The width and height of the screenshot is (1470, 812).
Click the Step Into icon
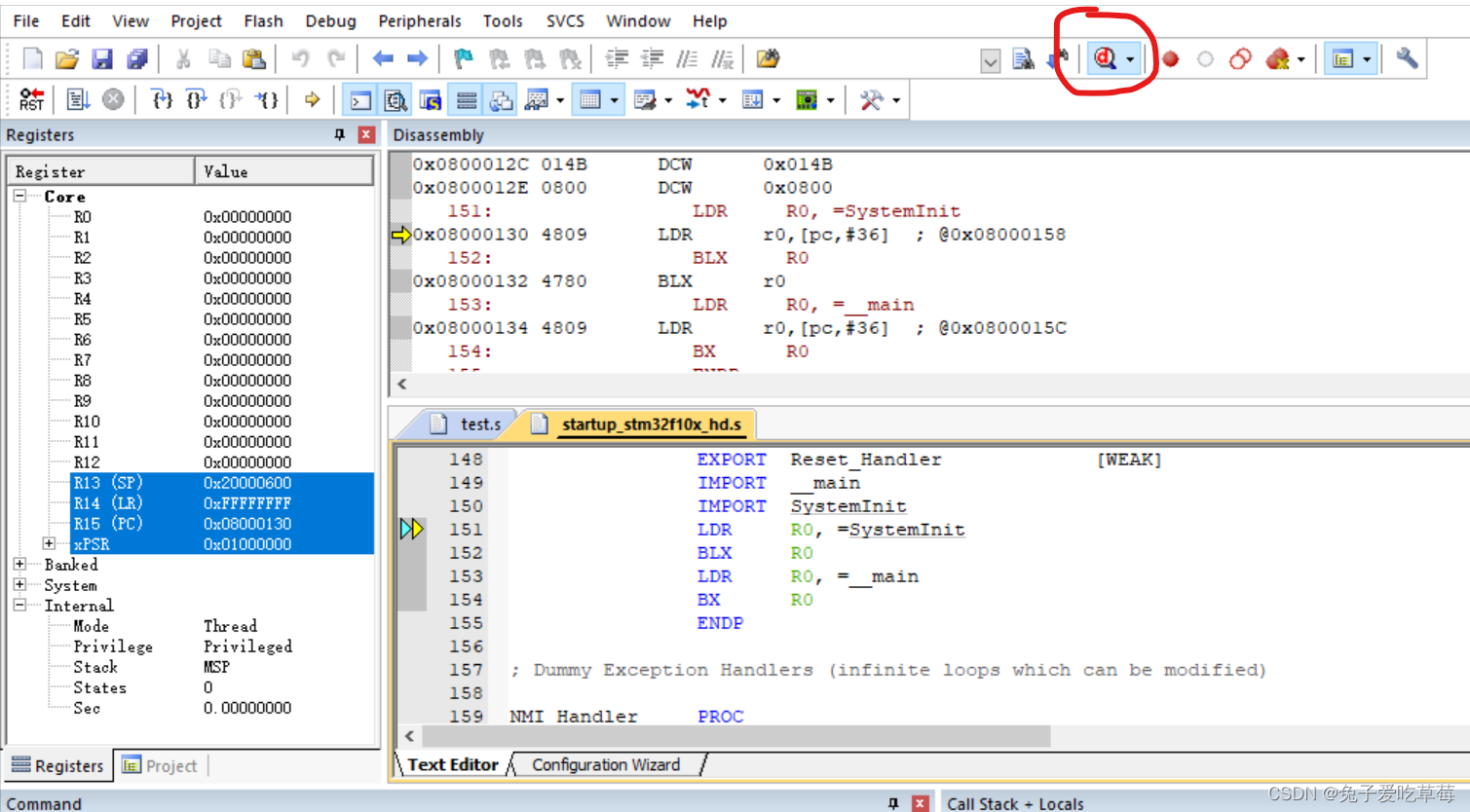(x=162, y=99)
